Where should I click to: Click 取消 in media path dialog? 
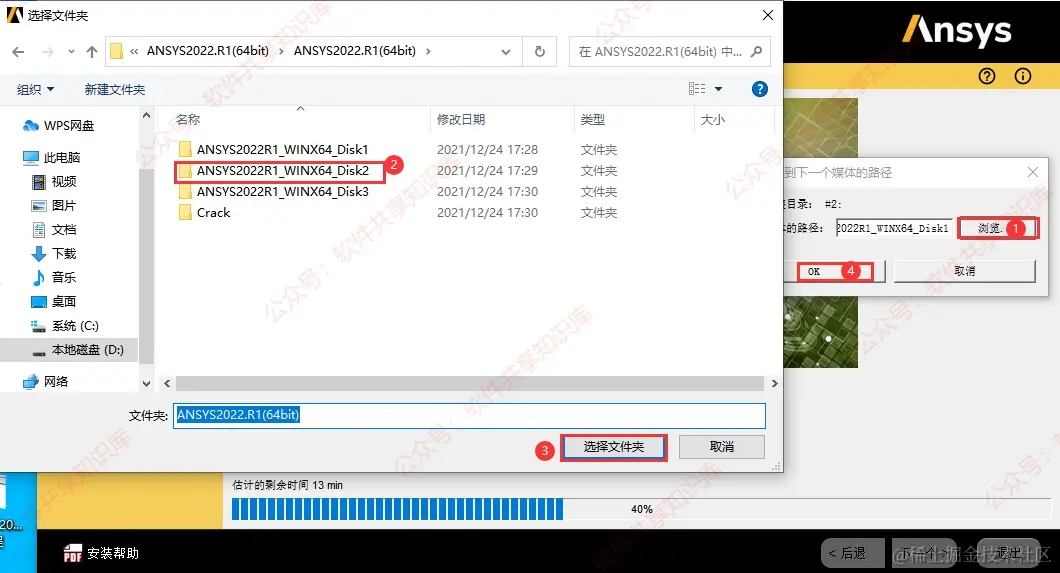[965, 271]
